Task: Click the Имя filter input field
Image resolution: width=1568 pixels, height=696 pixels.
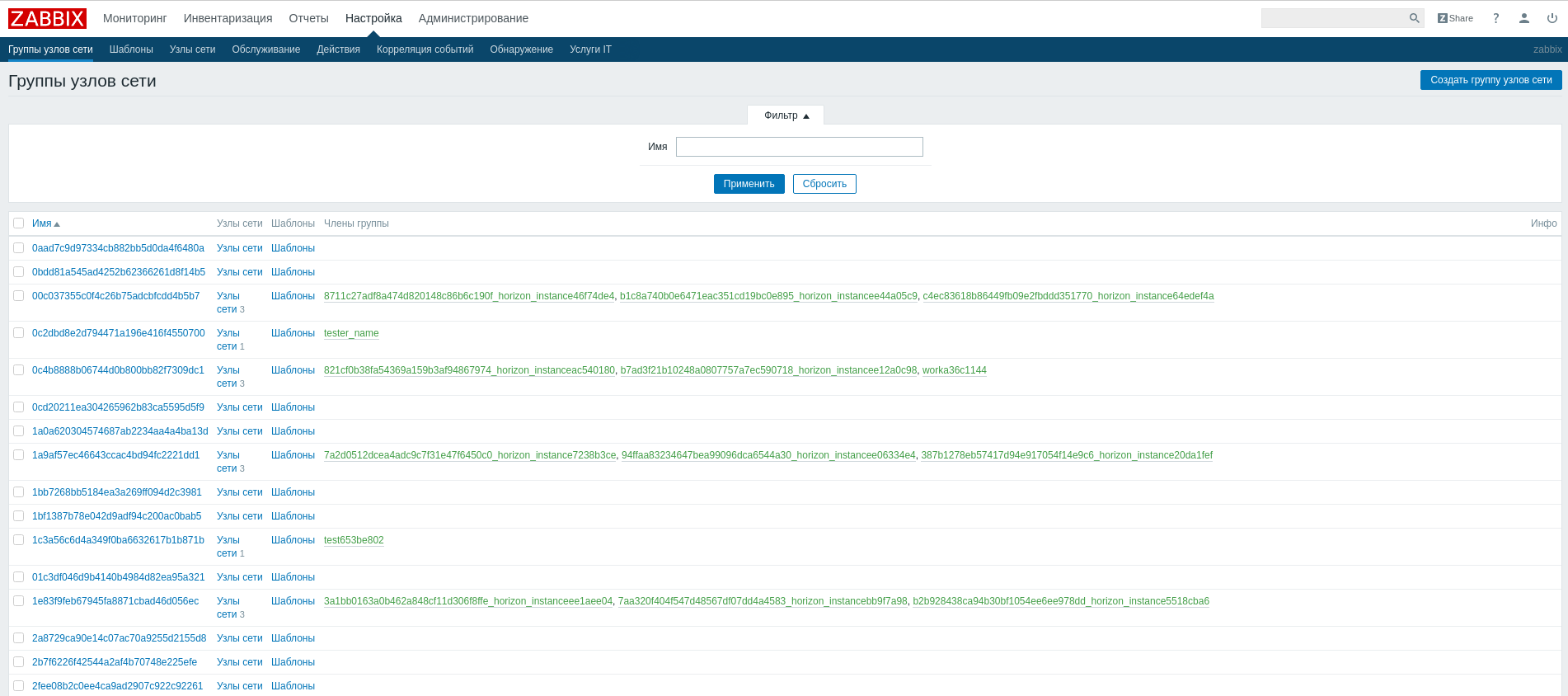Action: tap(799, 147)
